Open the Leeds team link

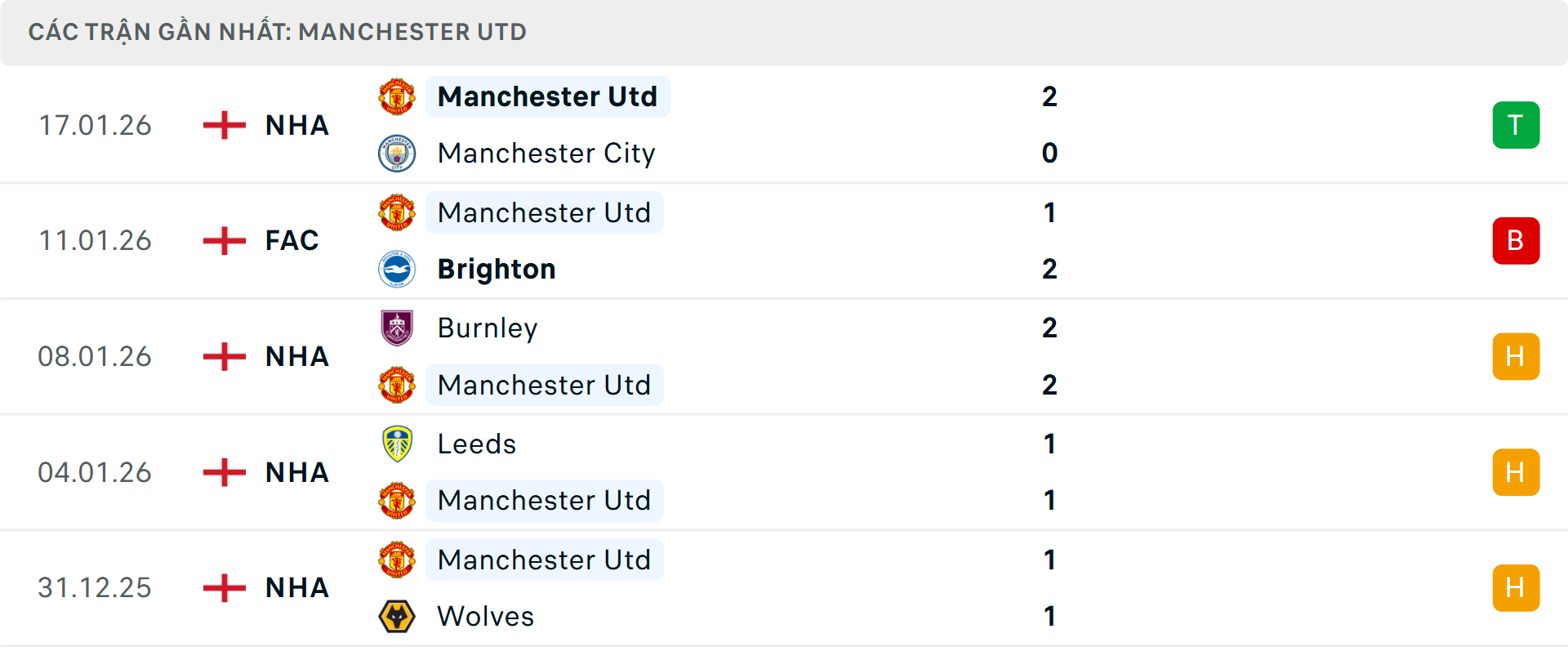pyautogui.click(x=476, y=444)
